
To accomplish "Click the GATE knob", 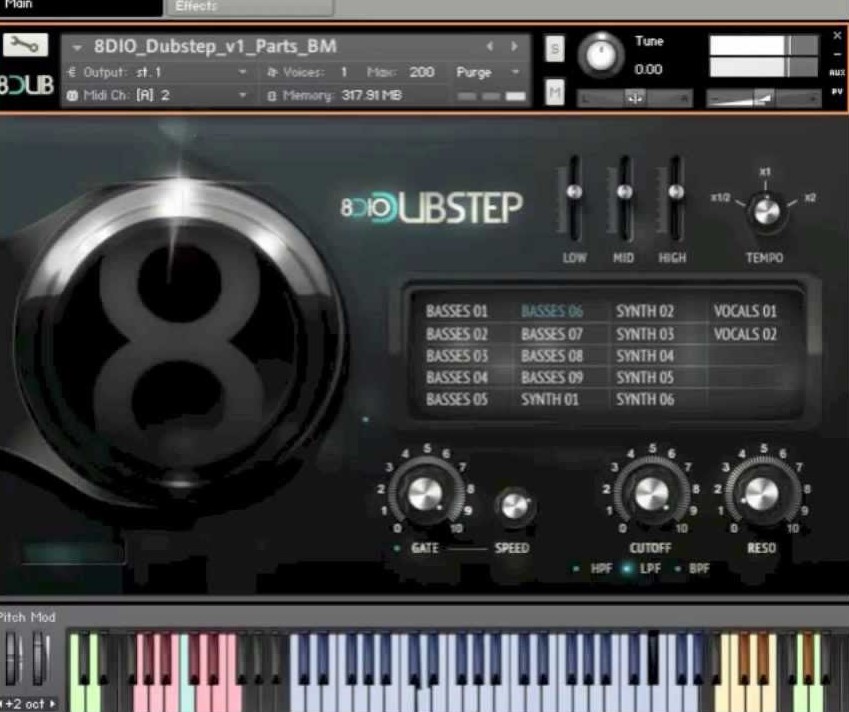I will (425, 494).
